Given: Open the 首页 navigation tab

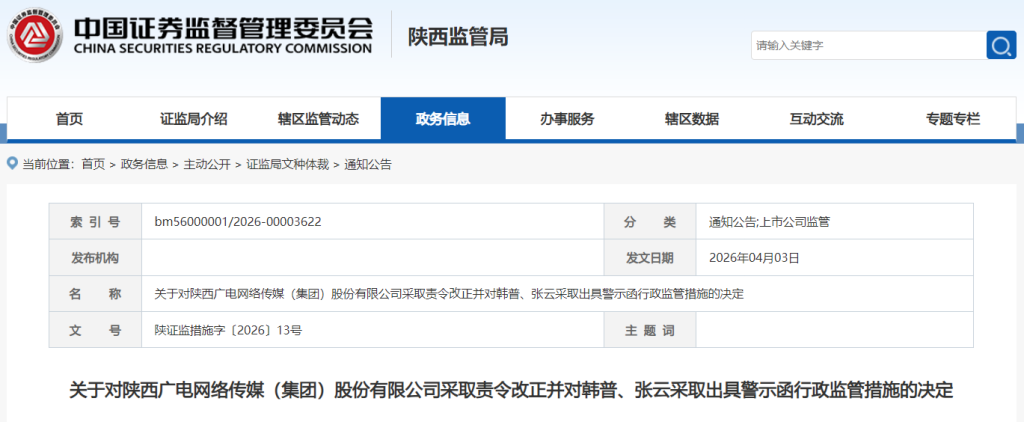Looking at the screenshot, I should tap(69, 119).
